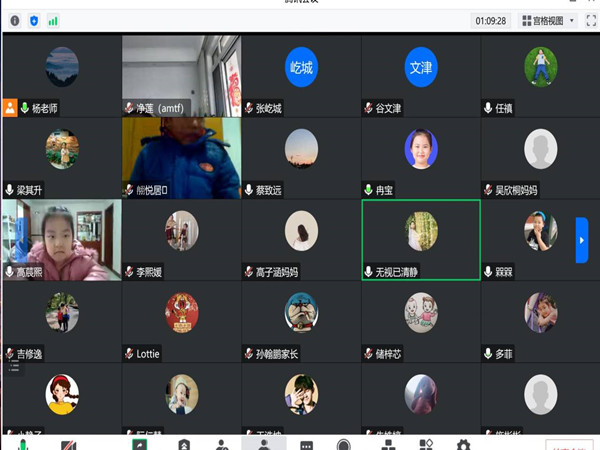Open settings gear in bottom toolbar
Image resolution: width=600 pixels, height=450 pixels.
click(463, 445)
